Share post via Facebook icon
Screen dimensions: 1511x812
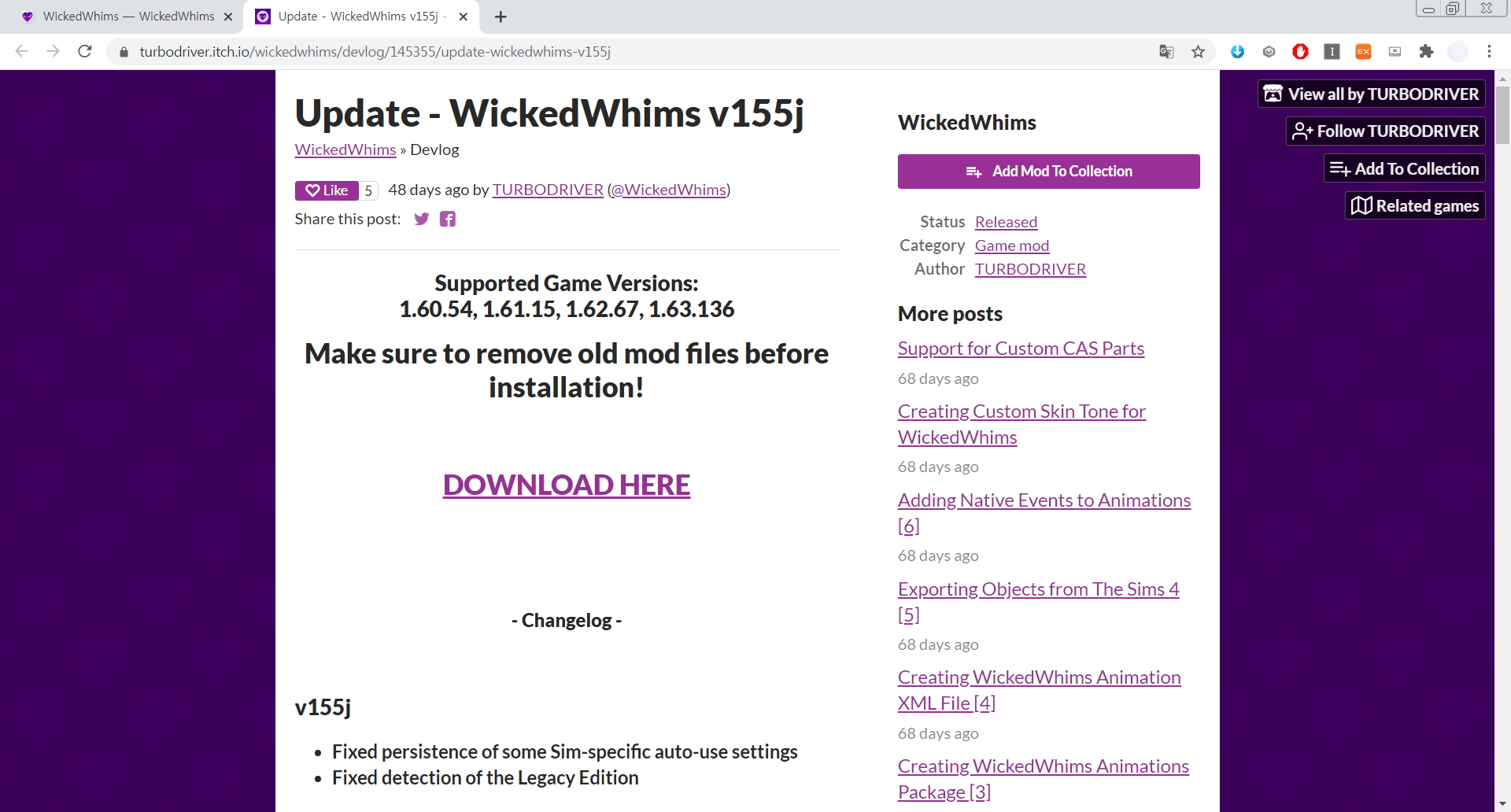pyautogui.click(x=448, y=219)
